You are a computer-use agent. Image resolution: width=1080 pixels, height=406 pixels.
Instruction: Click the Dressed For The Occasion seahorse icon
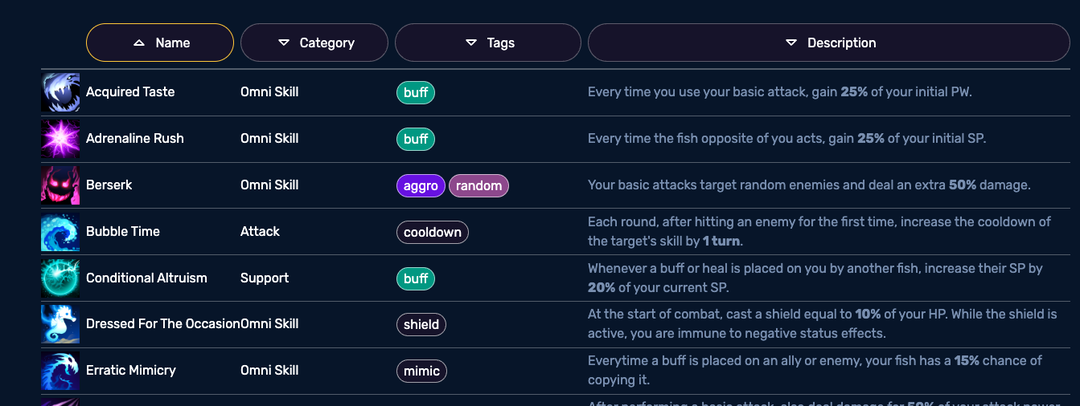[x=60, y=324]
